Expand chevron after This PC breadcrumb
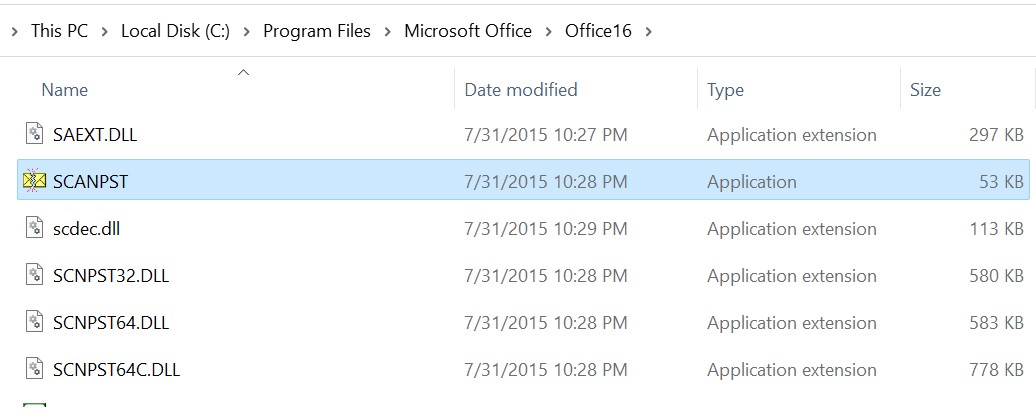Viewport: 1036px width, 418px height. click(104, 32)
